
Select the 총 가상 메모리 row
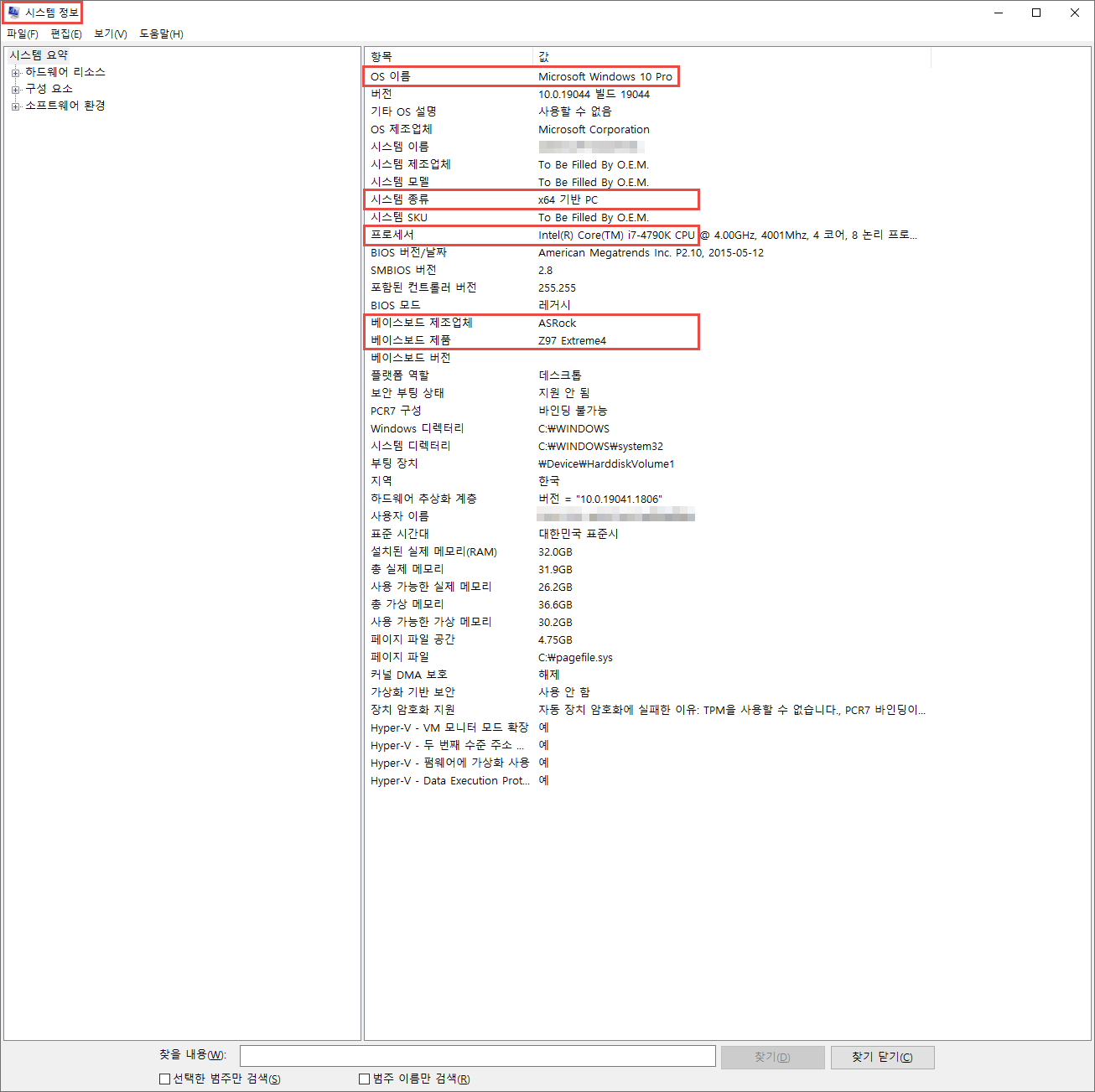pyautogui.click(x=648, y=604)
